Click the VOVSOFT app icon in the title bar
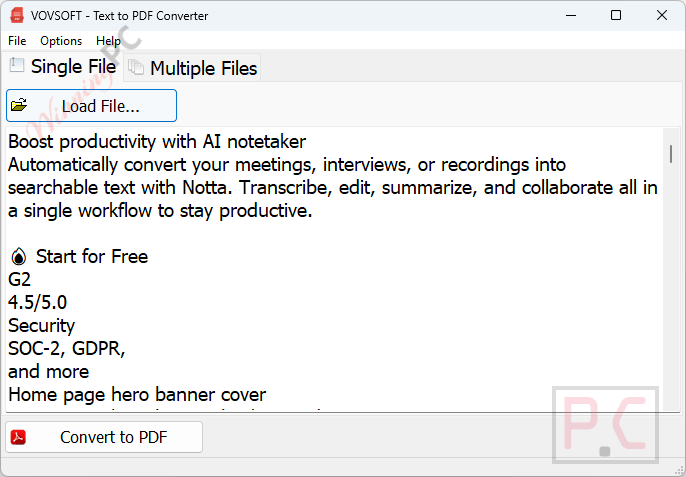 (17, 15)
